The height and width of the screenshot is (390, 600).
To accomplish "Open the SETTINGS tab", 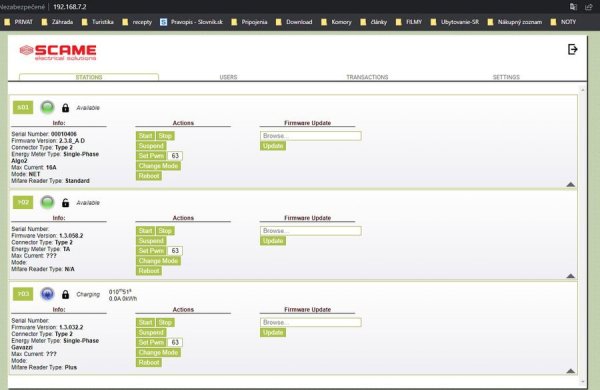I will 506,77.
